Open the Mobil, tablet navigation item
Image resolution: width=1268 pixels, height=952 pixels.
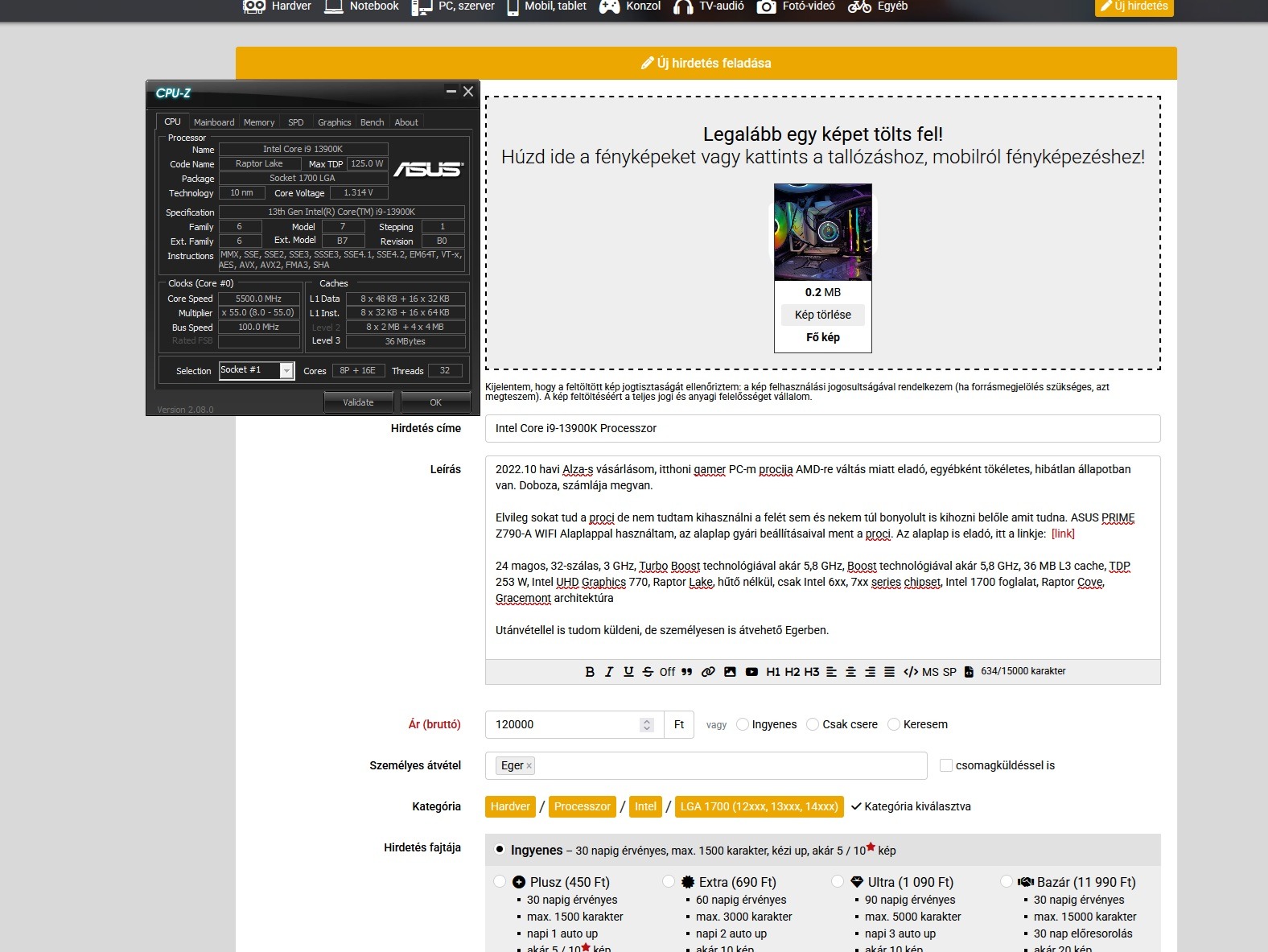pyautogui.click(x=546, y=6)
